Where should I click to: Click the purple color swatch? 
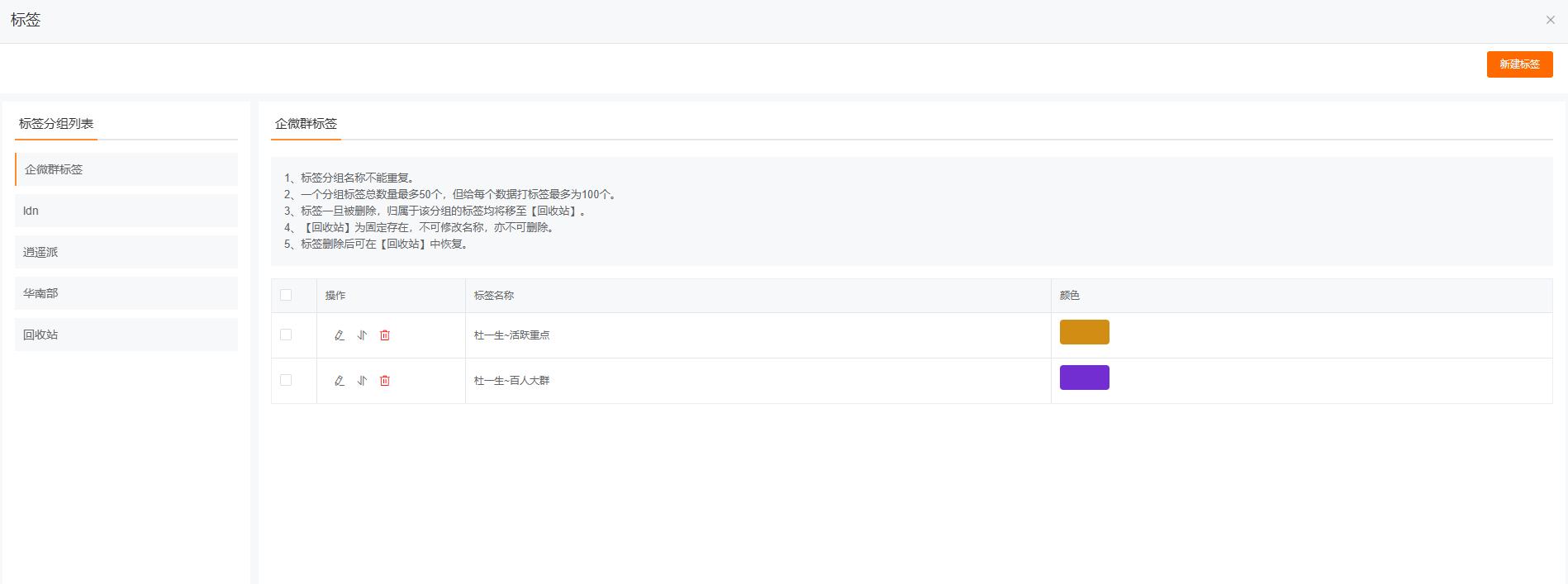point(1084,377)
